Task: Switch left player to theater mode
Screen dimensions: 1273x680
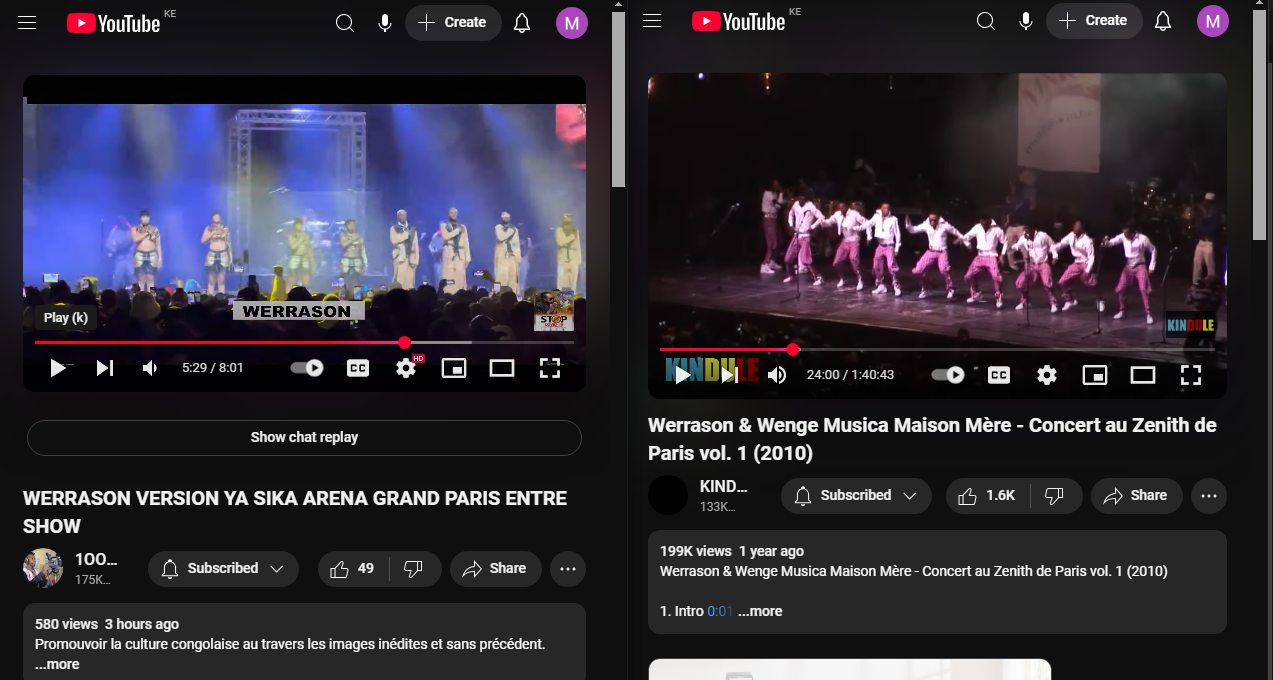Action: point(502,368)
